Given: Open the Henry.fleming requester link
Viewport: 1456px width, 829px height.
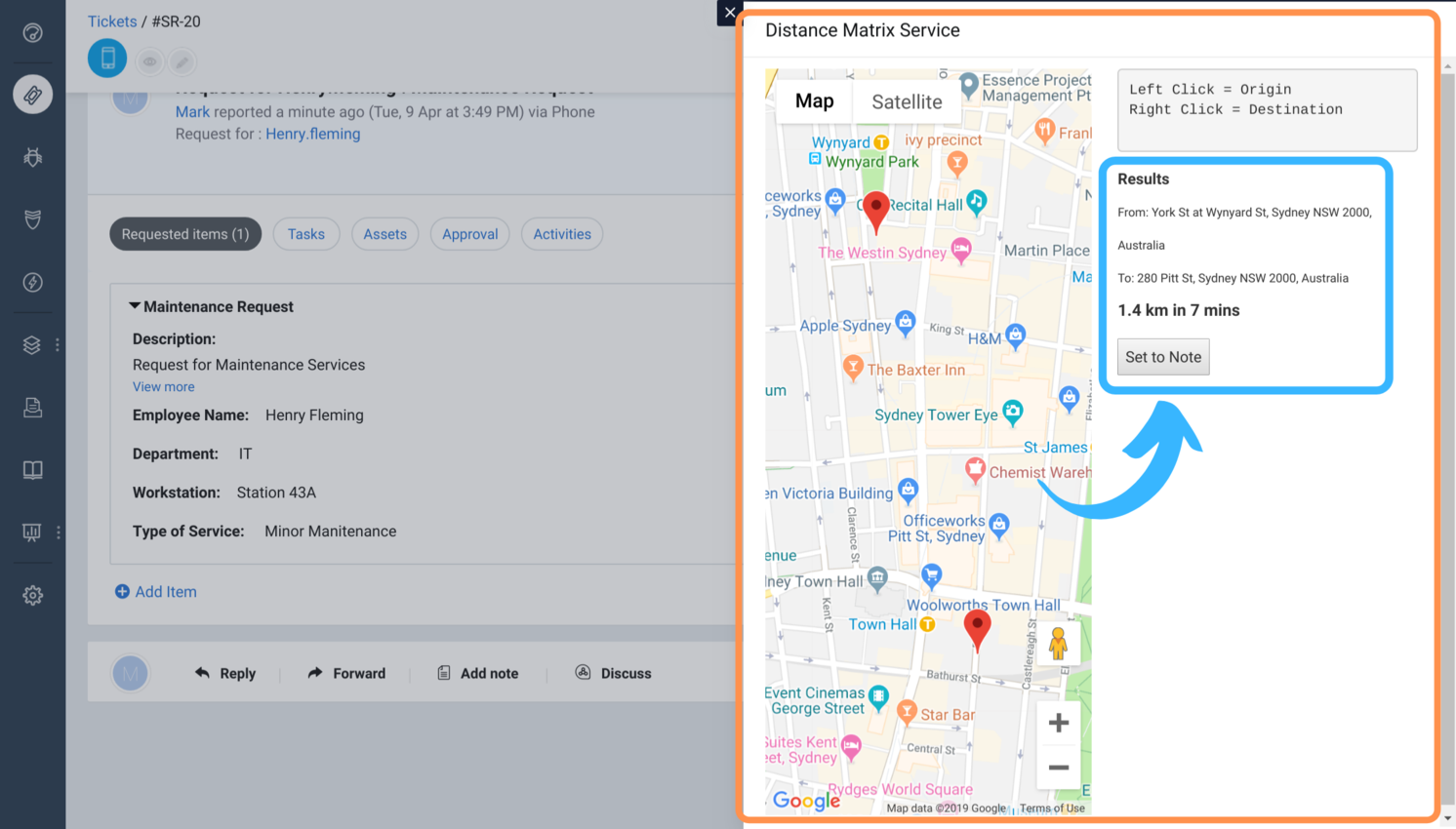Looking at the screenshot, I should point(312,134).
